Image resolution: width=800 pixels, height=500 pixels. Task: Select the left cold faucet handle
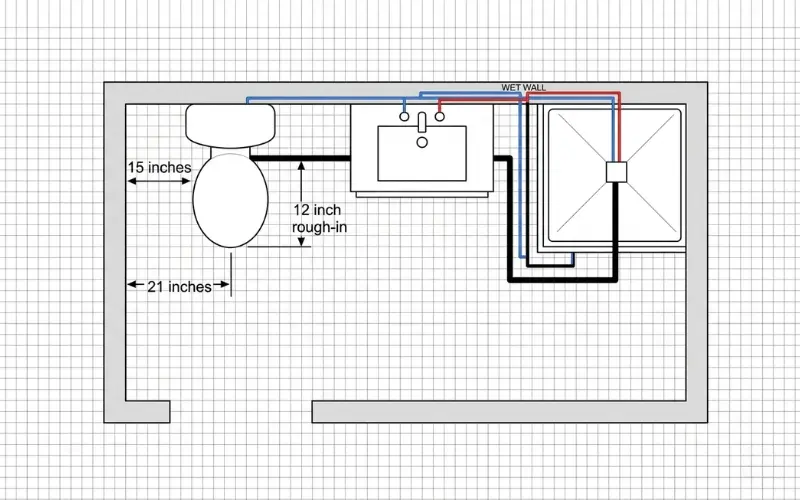(x=404, y=117)
